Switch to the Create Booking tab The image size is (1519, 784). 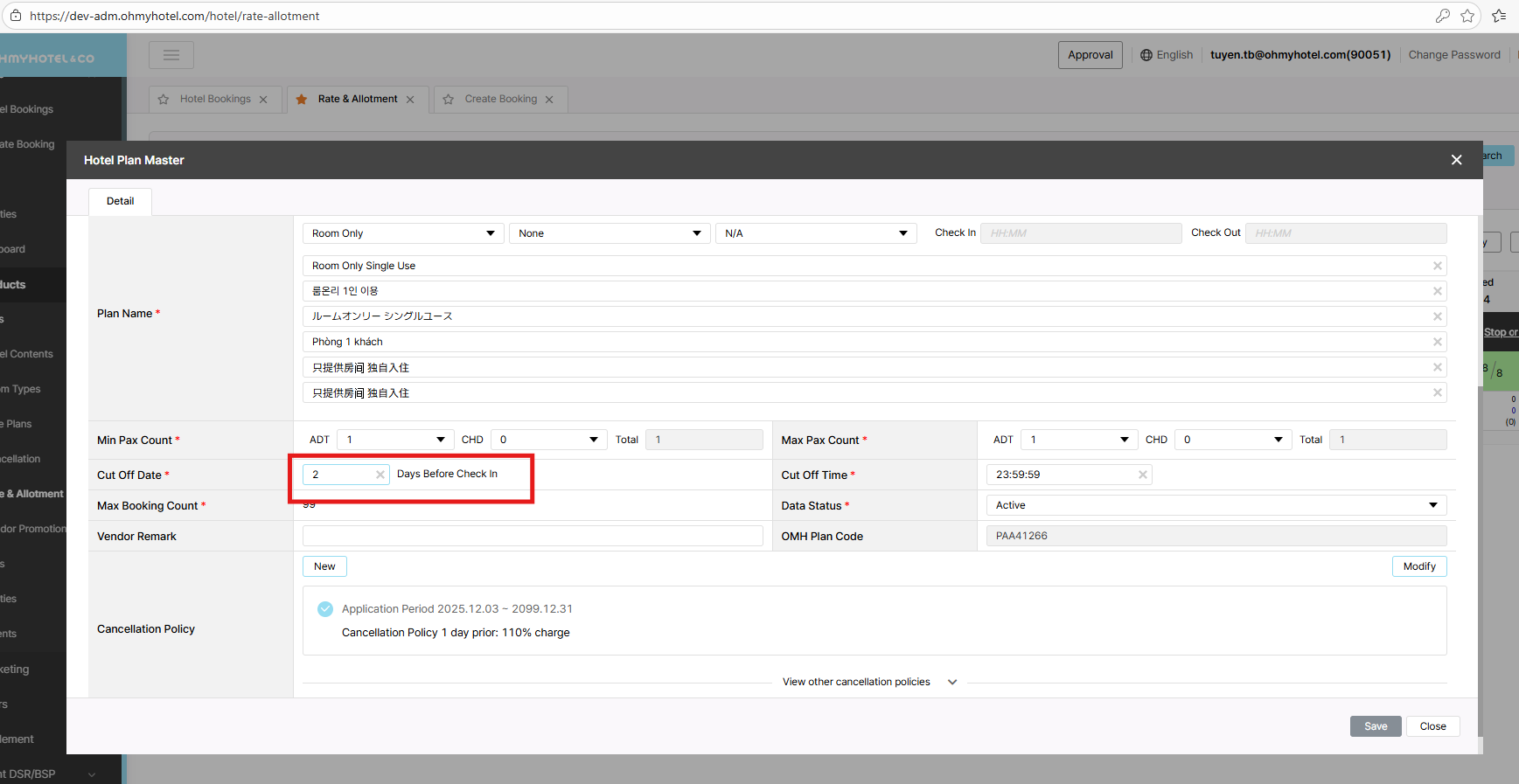(x=500, y=100)
